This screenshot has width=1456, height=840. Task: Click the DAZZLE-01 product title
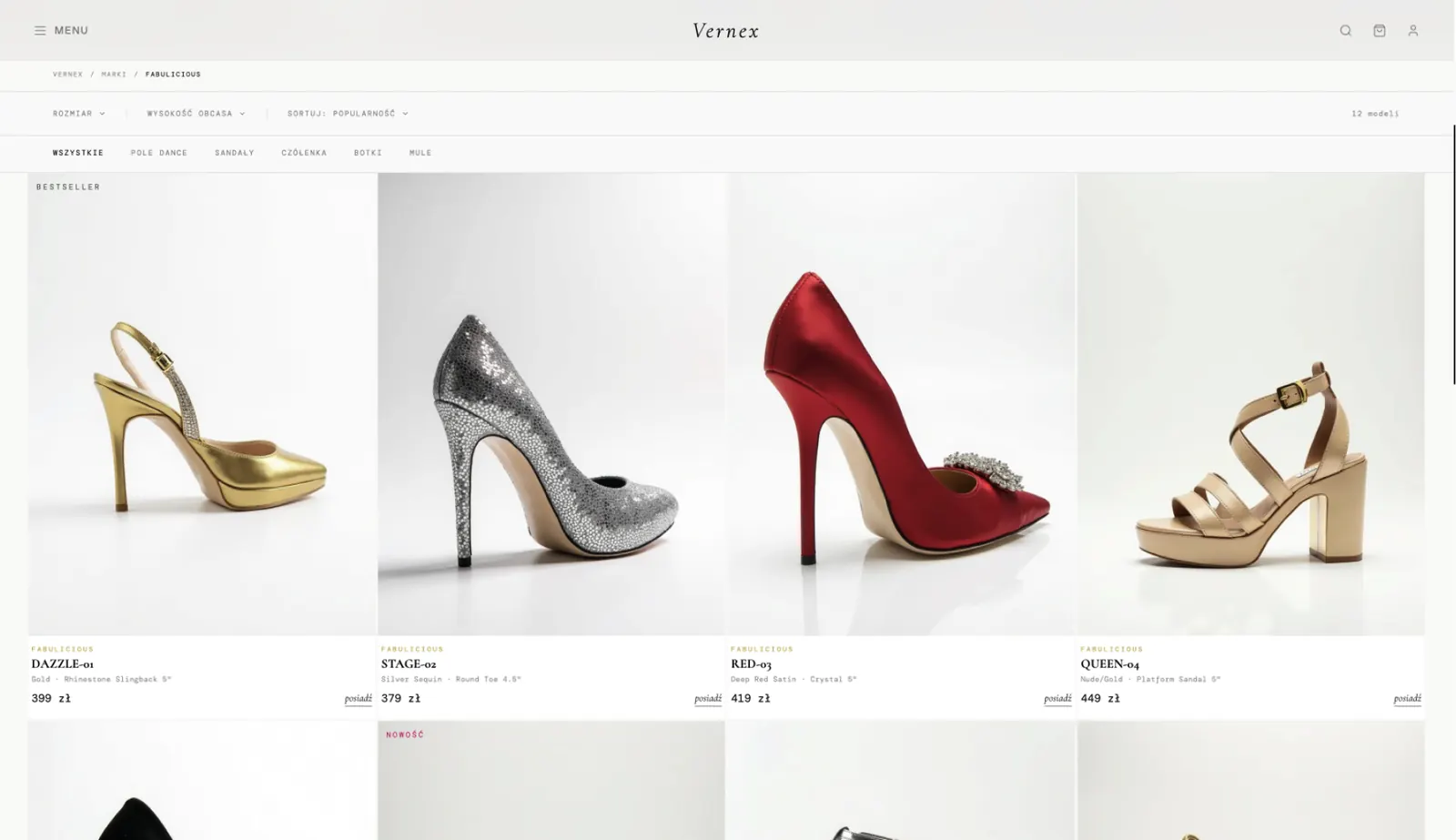pos(63,664)
